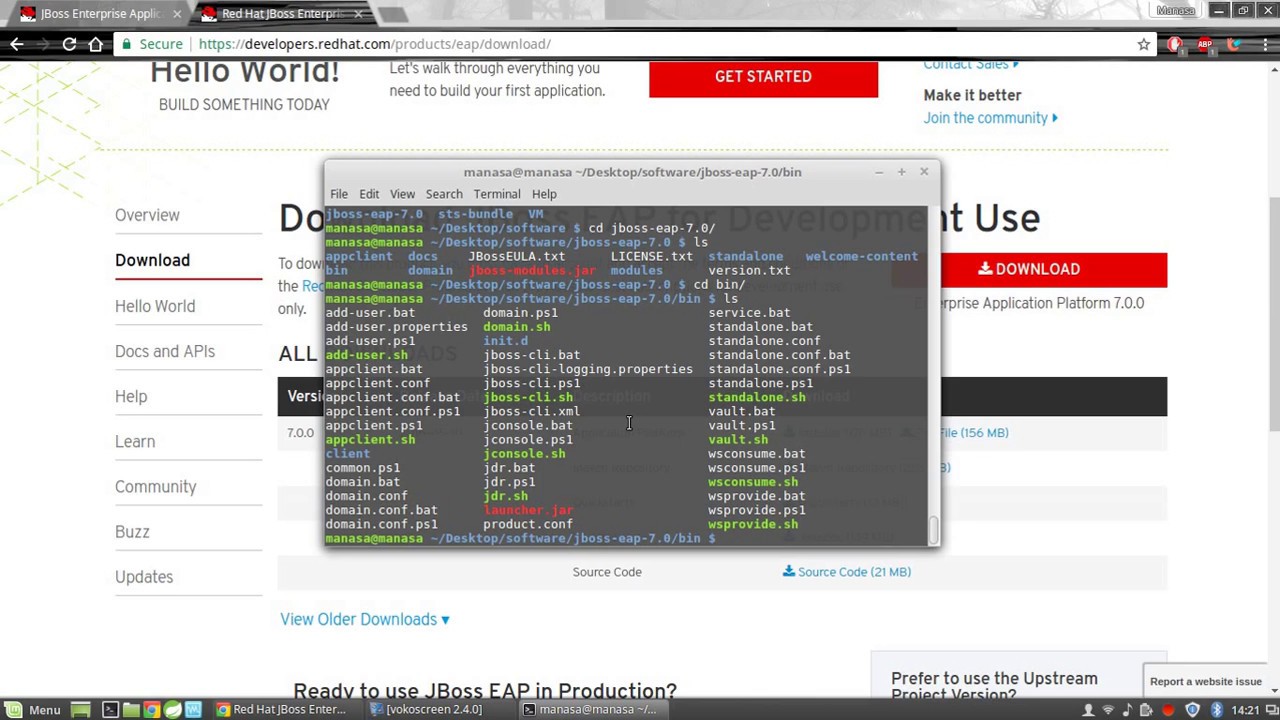Click the shield update manager tray icon

(x=1192, y=710)
